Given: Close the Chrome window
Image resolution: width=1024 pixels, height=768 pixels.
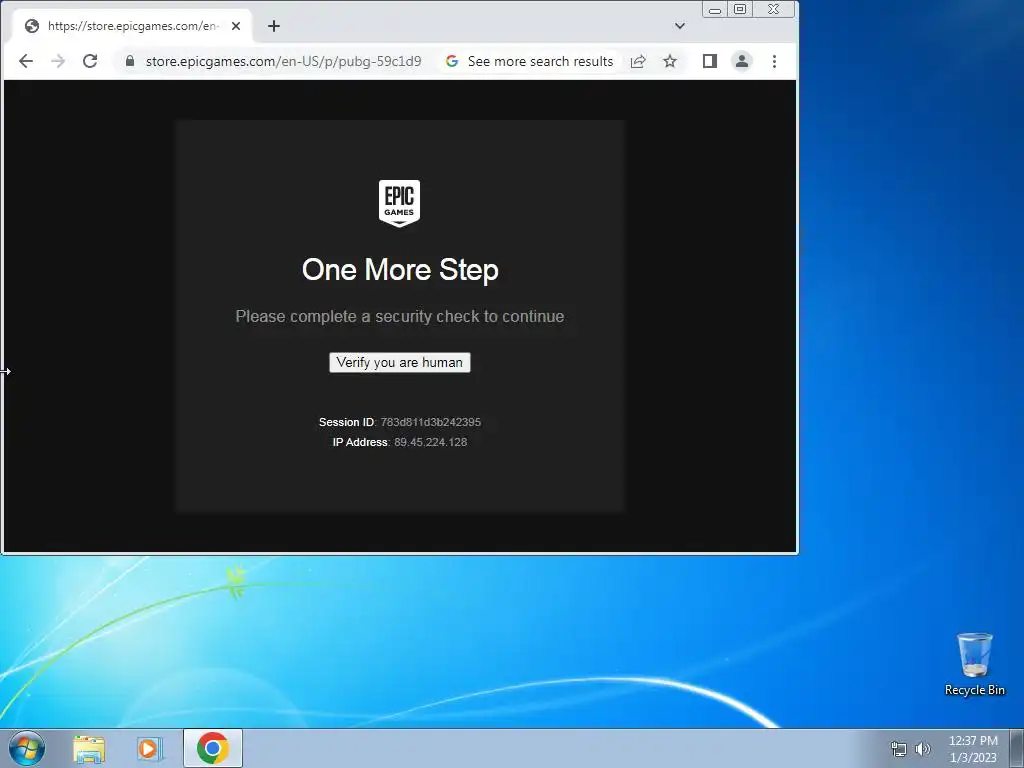Looking at the screenshot, I should (774, 9).
